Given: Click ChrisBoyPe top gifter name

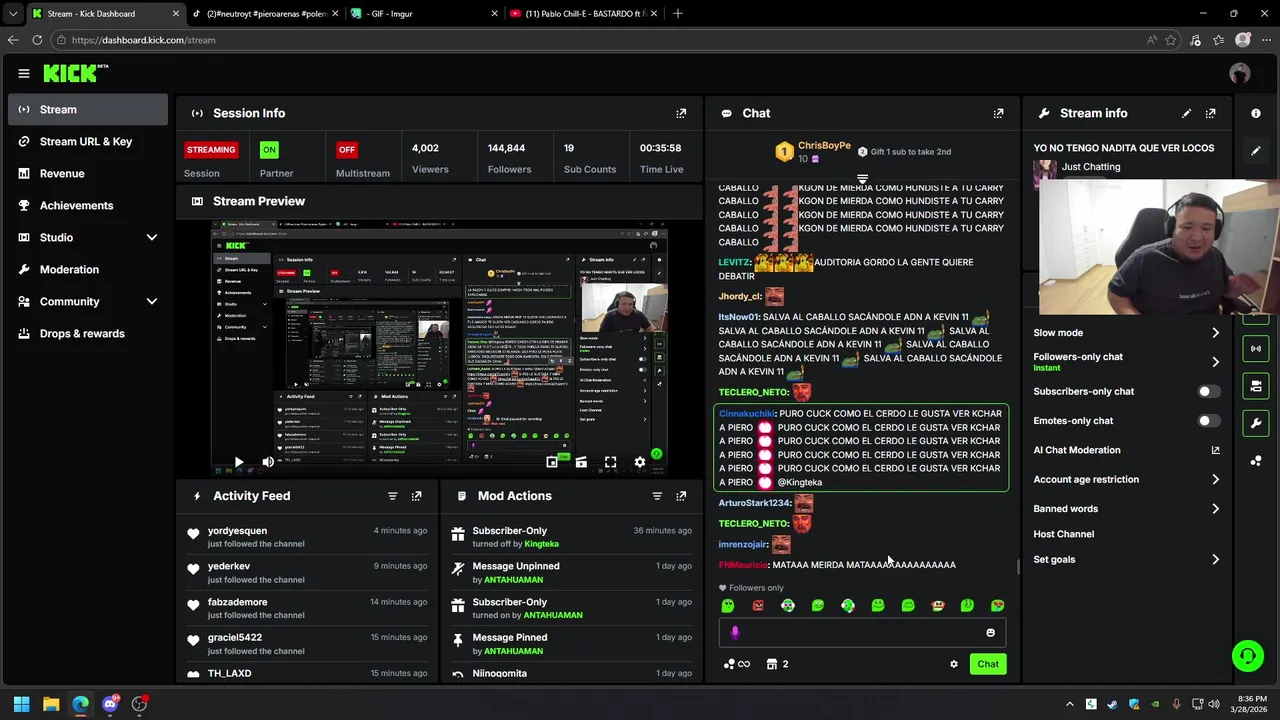Looking at the screenshot, I should coord(824,146).
